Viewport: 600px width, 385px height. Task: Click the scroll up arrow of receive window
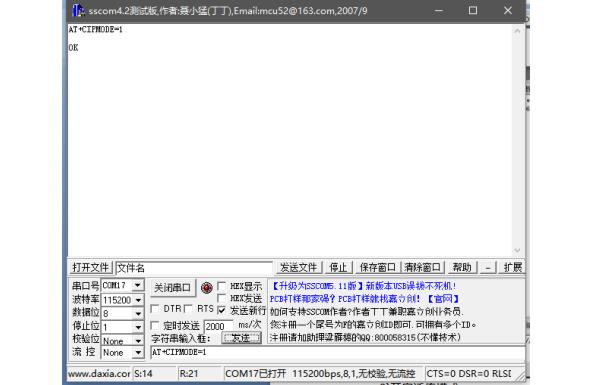(x=517, y=31)
